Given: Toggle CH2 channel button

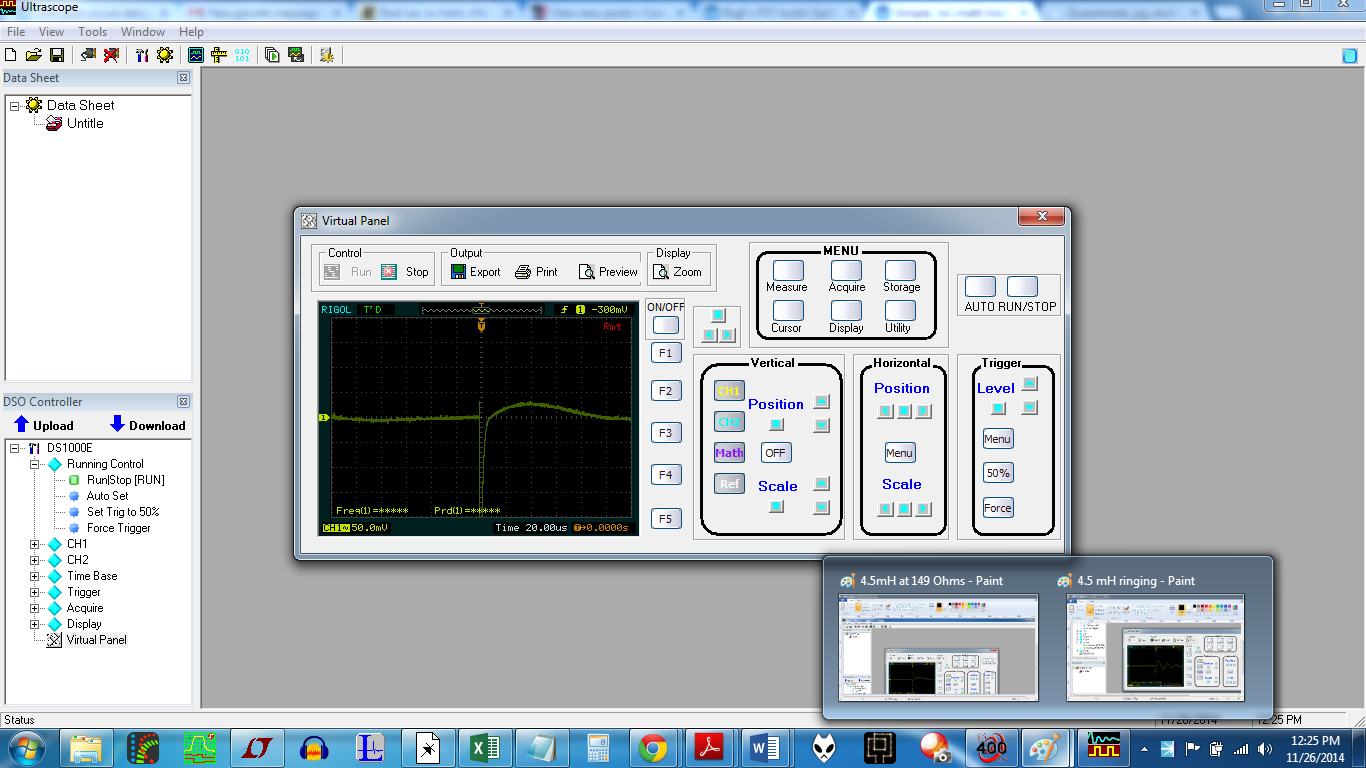Looking at the screenshot, I should coord(729,422).
